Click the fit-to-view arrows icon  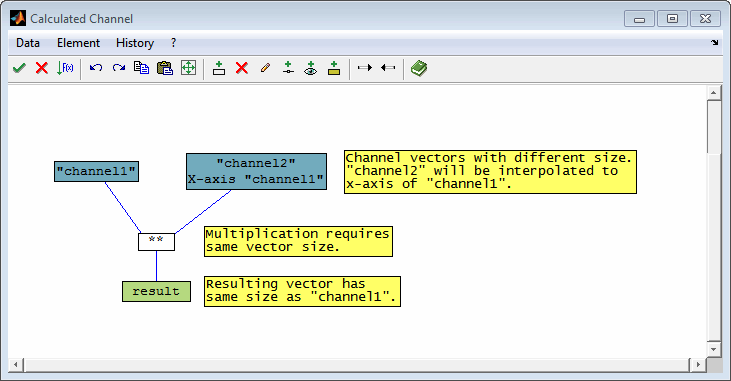(188, 68)
